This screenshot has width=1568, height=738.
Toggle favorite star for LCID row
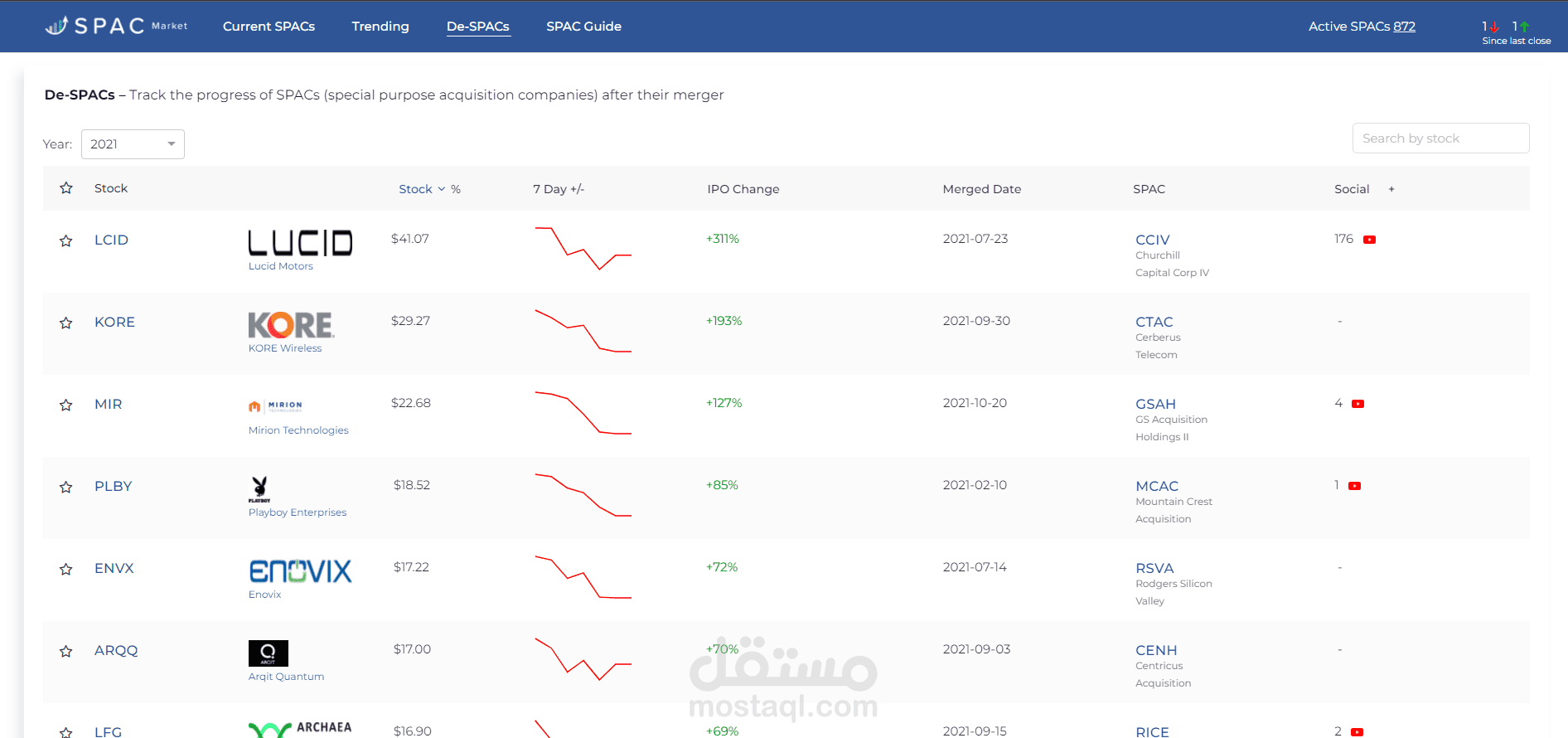coord(66,240)
